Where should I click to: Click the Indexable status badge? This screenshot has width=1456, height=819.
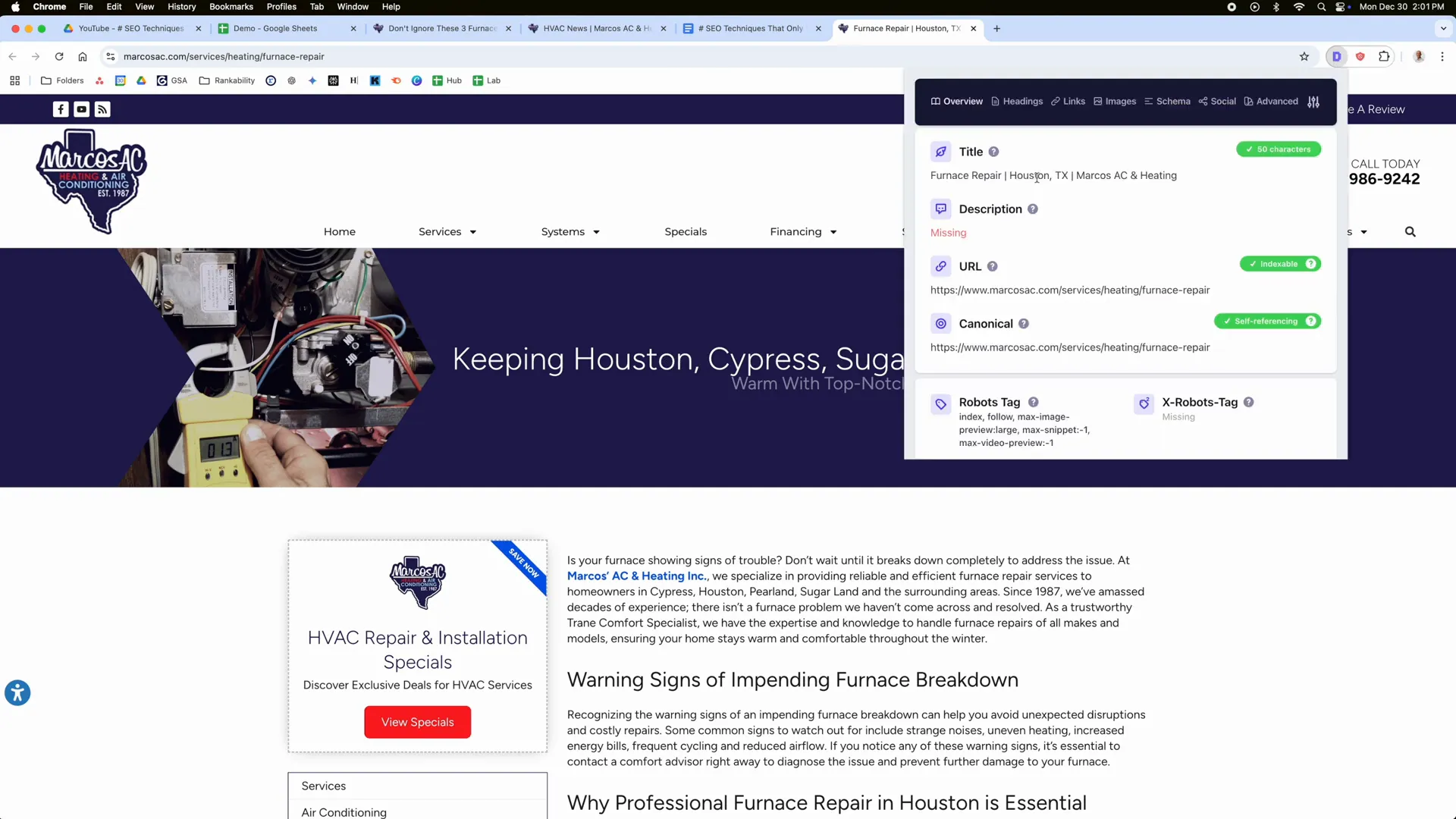[x=1279, y=264]
